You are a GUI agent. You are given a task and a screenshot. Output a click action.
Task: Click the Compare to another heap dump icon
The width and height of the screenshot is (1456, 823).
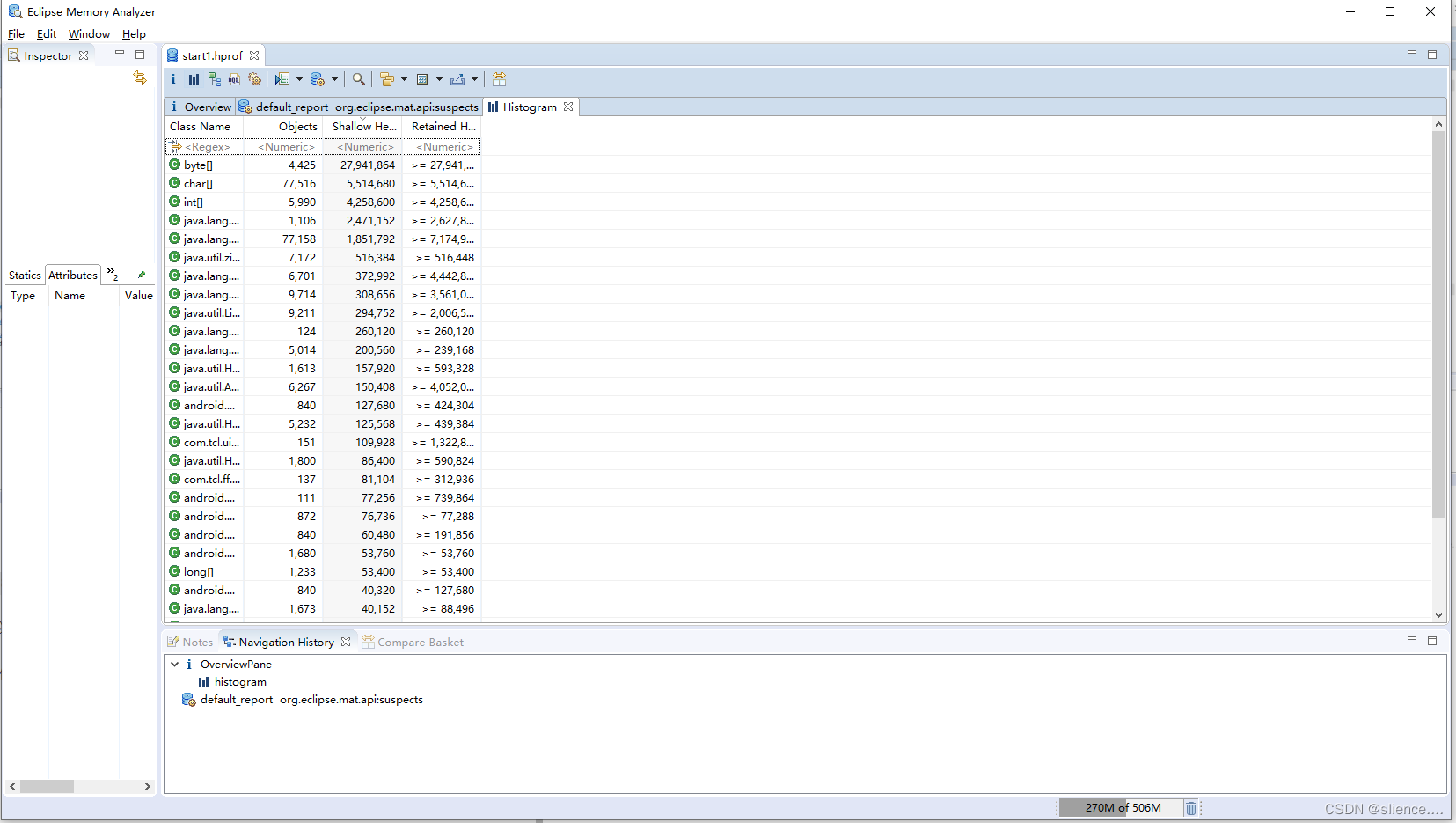click(x=500, y=79)
